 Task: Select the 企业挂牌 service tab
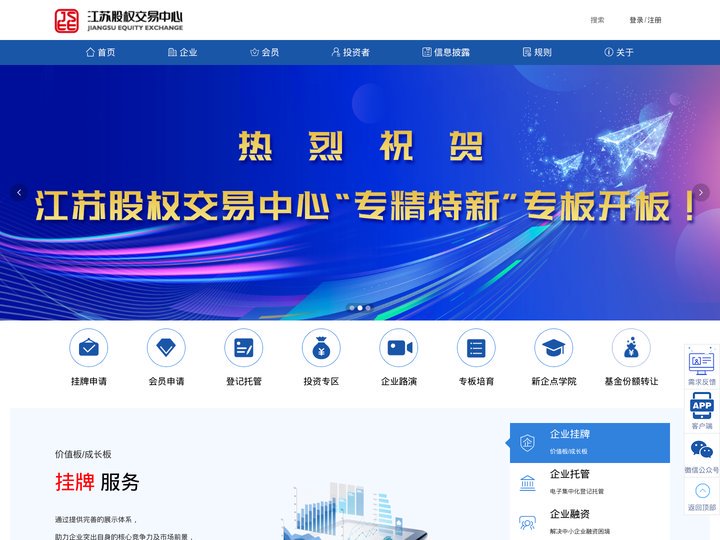pyautogui.click(x=590, y=443)
